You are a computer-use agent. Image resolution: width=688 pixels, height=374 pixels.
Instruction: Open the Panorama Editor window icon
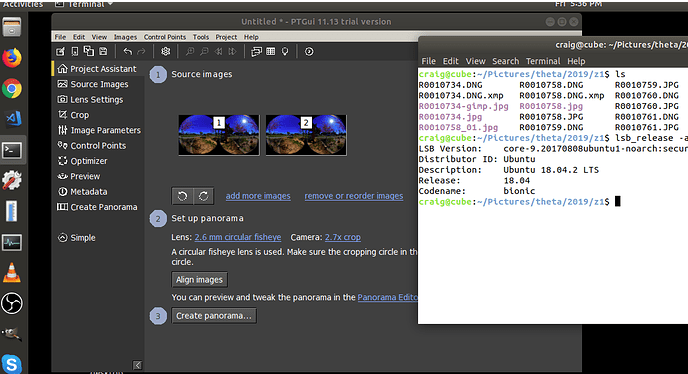(256, 51)
